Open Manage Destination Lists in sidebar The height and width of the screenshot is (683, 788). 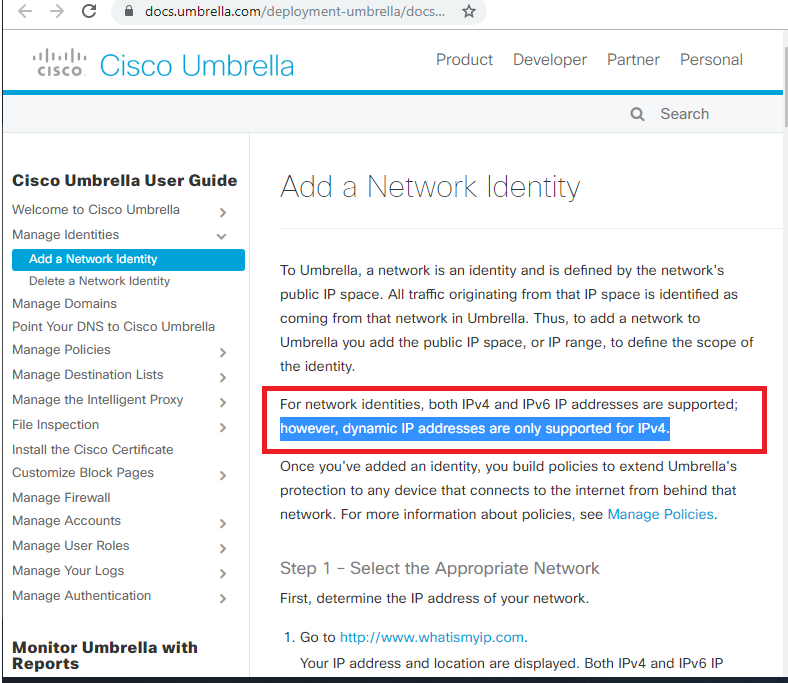(87, 375)
